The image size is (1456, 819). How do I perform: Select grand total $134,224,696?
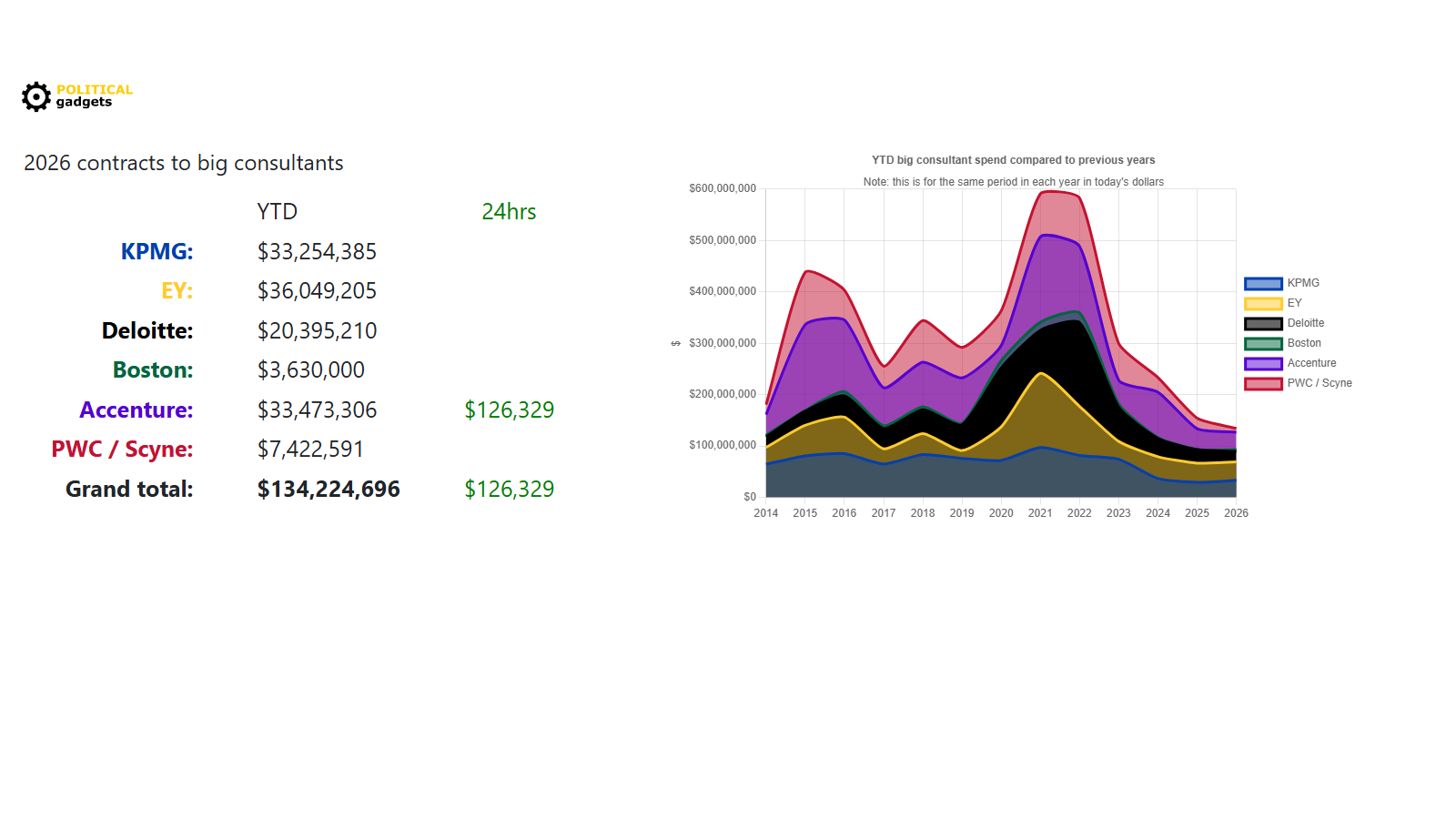pos(329,489)
